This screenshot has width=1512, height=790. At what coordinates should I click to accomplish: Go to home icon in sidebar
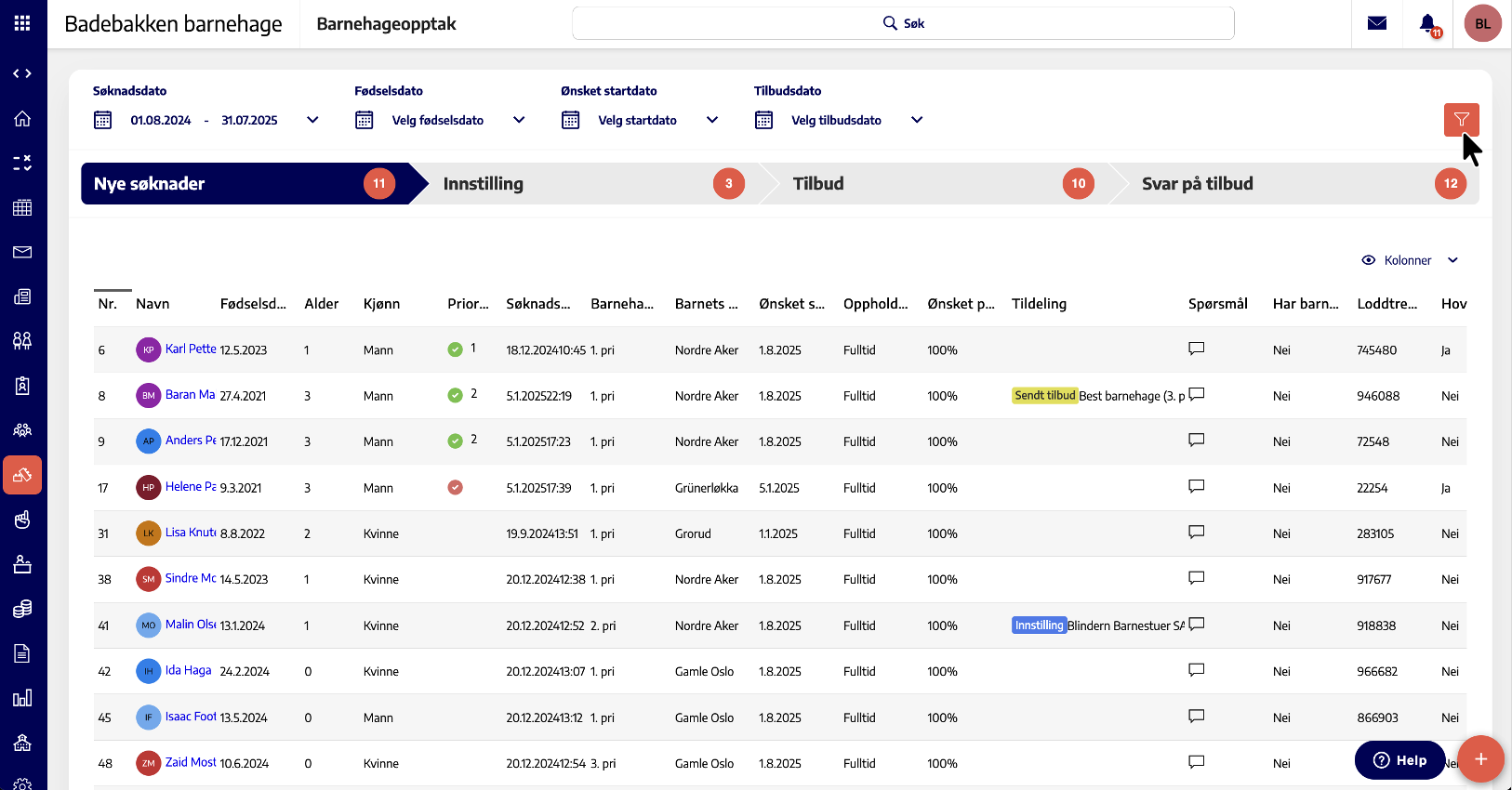click(x=22, y=118)
